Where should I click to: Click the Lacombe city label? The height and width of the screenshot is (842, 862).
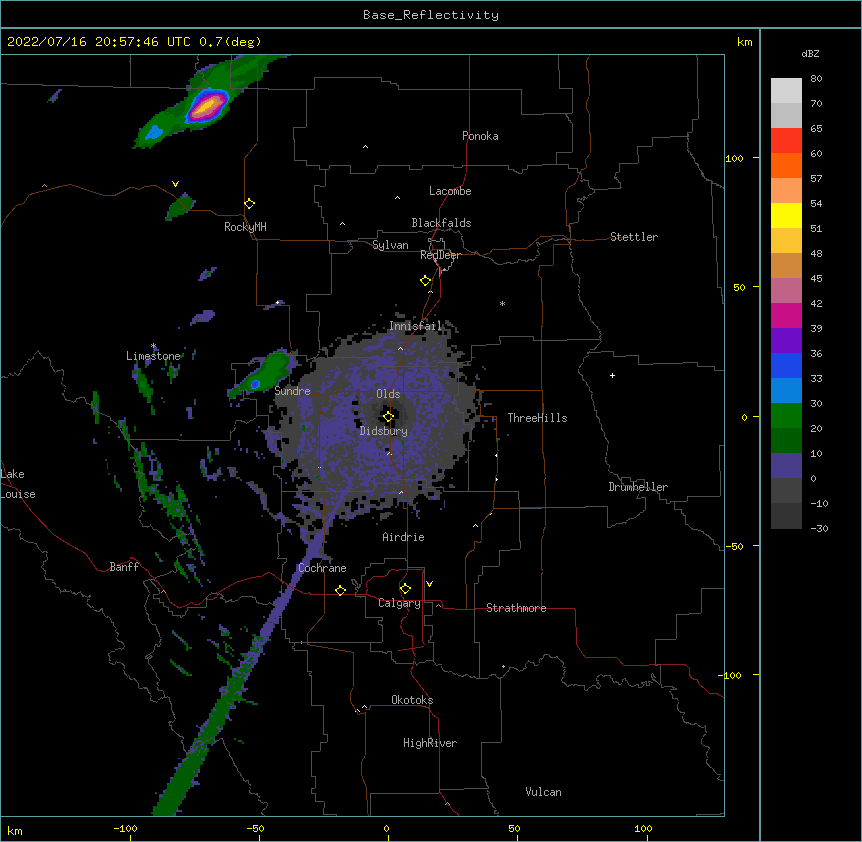tap(450, 191)
